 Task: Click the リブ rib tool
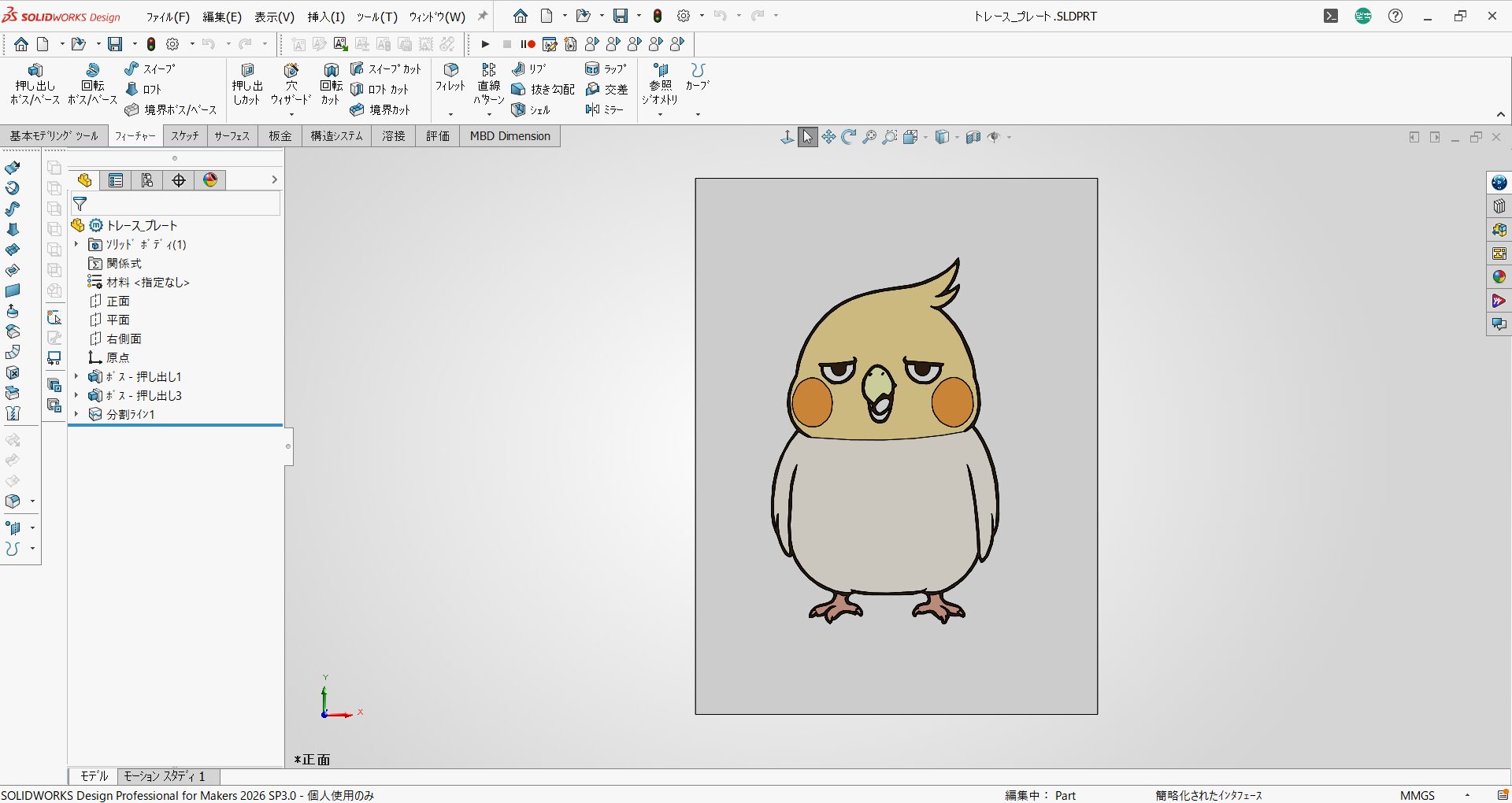pos(528,69)
